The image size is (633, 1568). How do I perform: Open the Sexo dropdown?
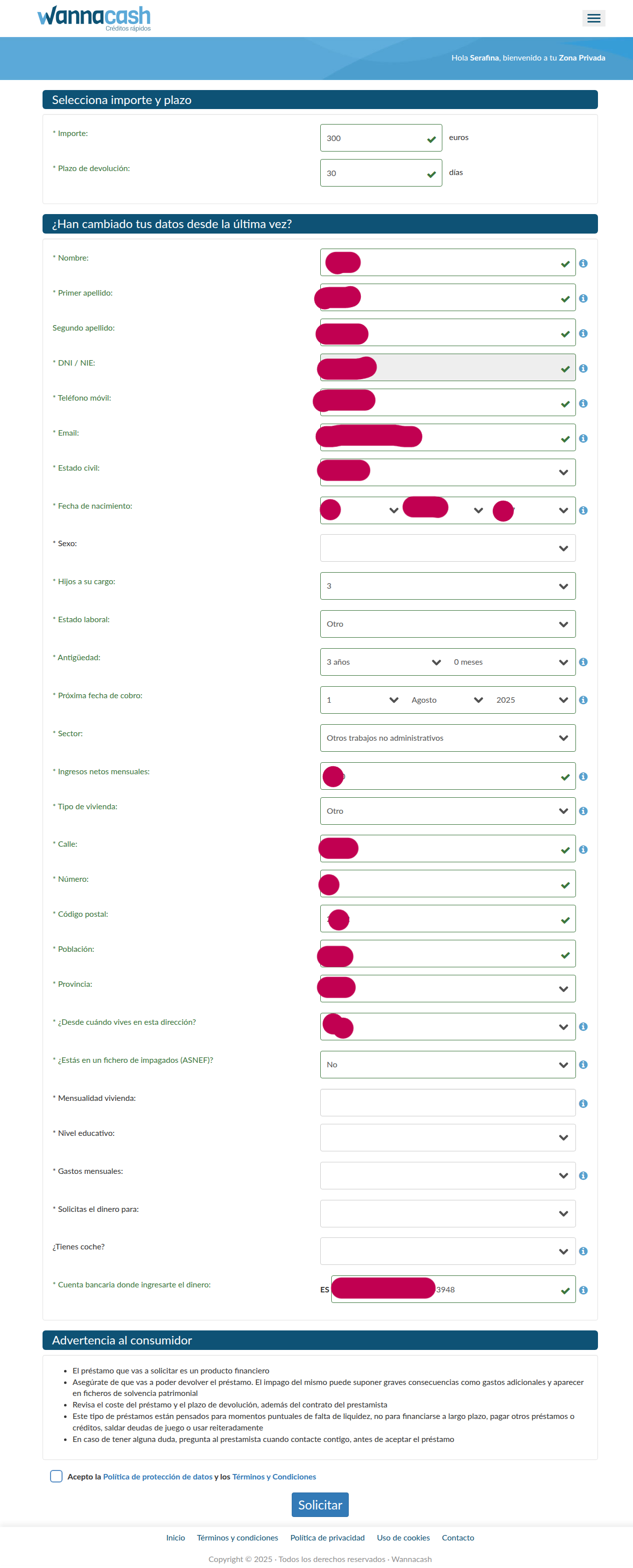(x=447, y=549)
